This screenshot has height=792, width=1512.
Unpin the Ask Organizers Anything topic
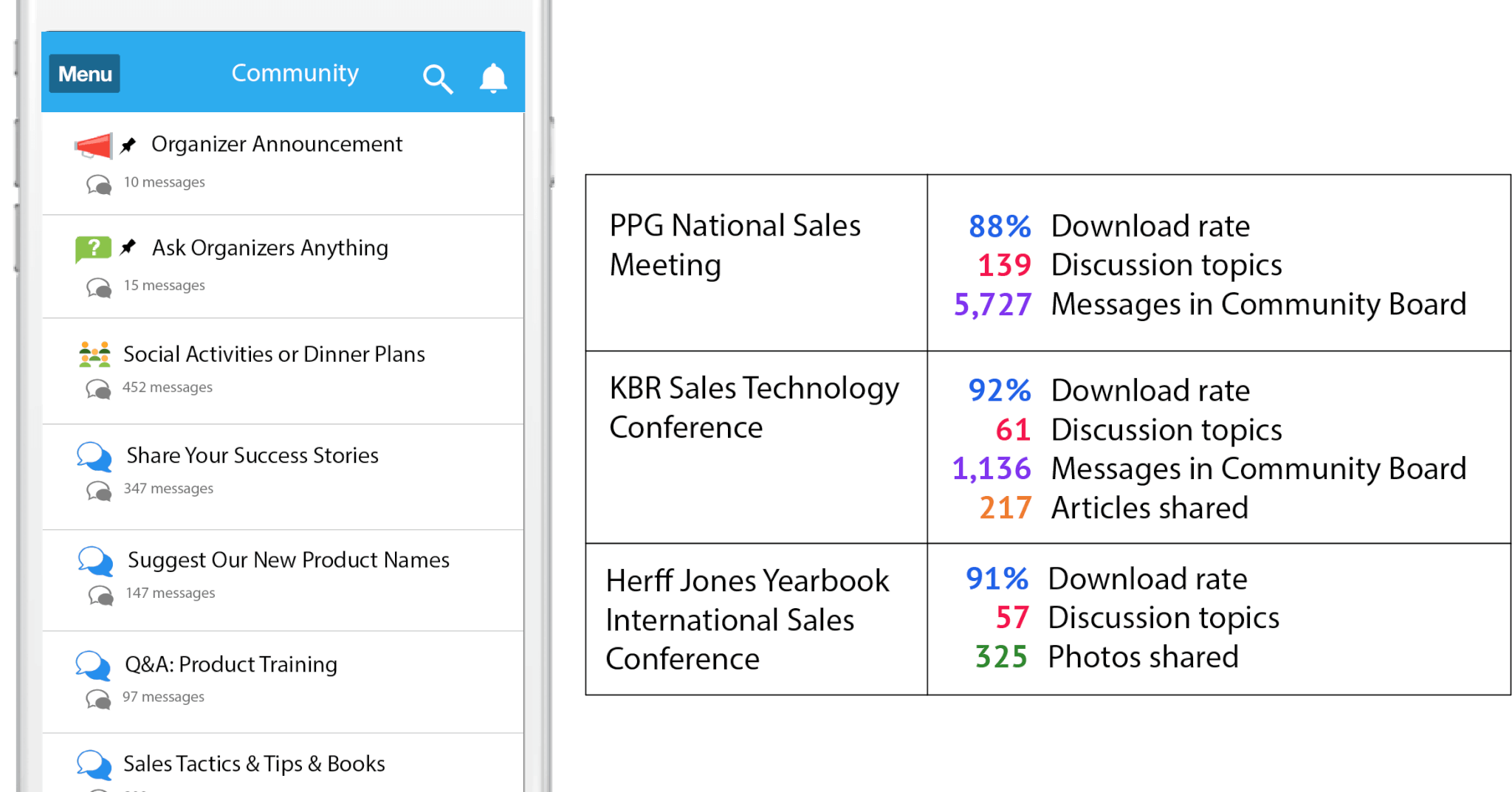tap(128, 247)
